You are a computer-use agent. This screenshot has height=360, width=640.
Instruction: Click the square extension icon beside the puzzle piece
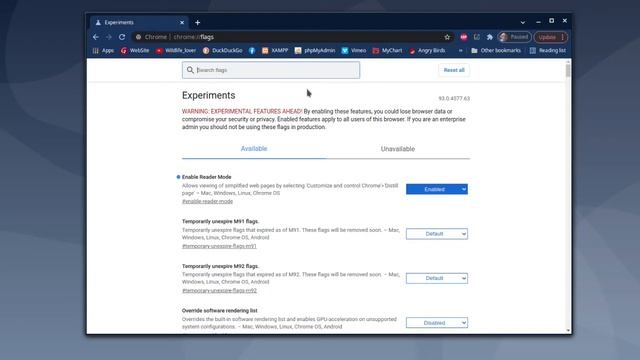477,37
